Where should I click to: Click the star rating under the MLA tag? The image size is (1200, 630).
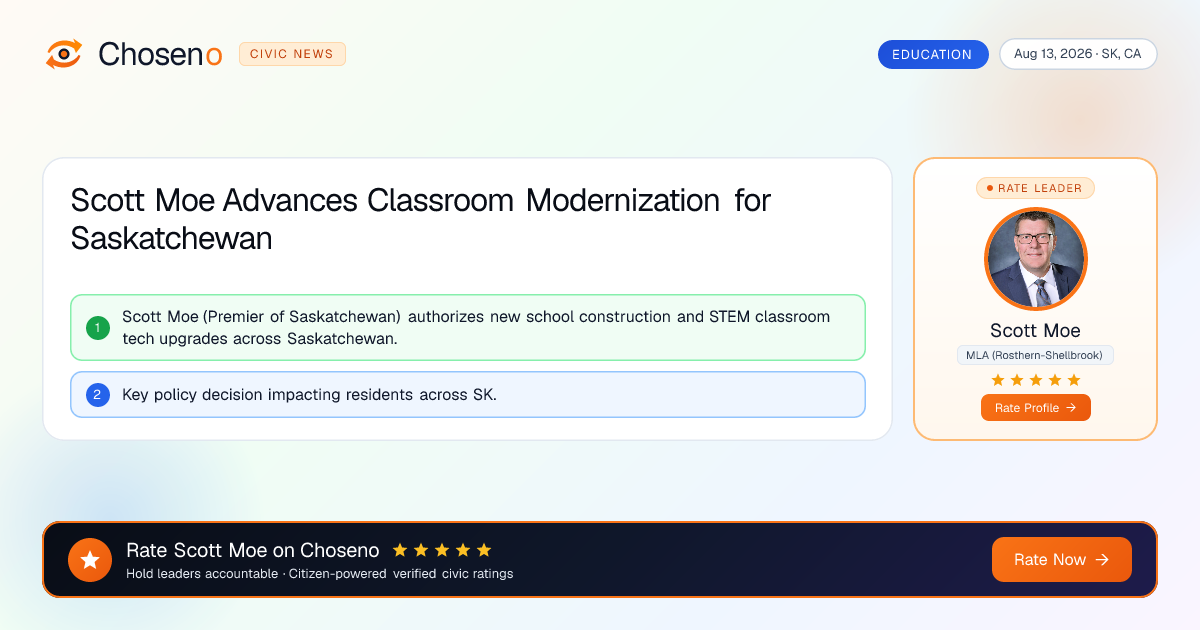pos(1035,380)
